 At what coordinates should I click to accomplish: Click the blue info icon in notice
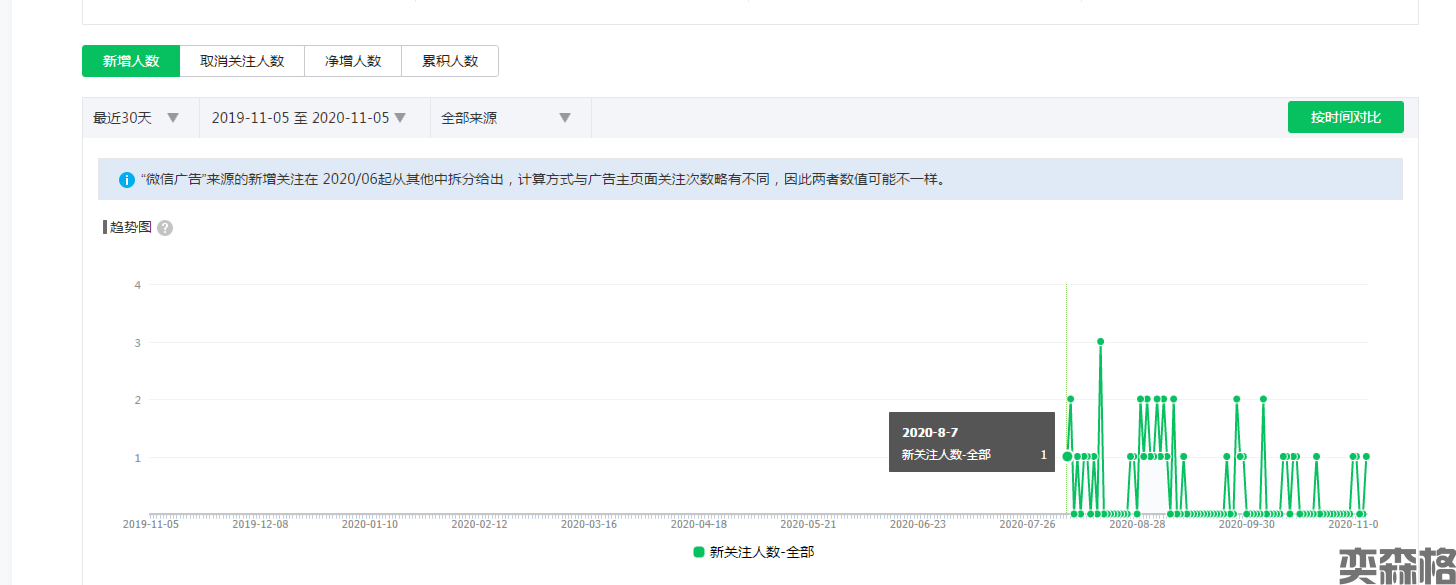tap(127, 180)
